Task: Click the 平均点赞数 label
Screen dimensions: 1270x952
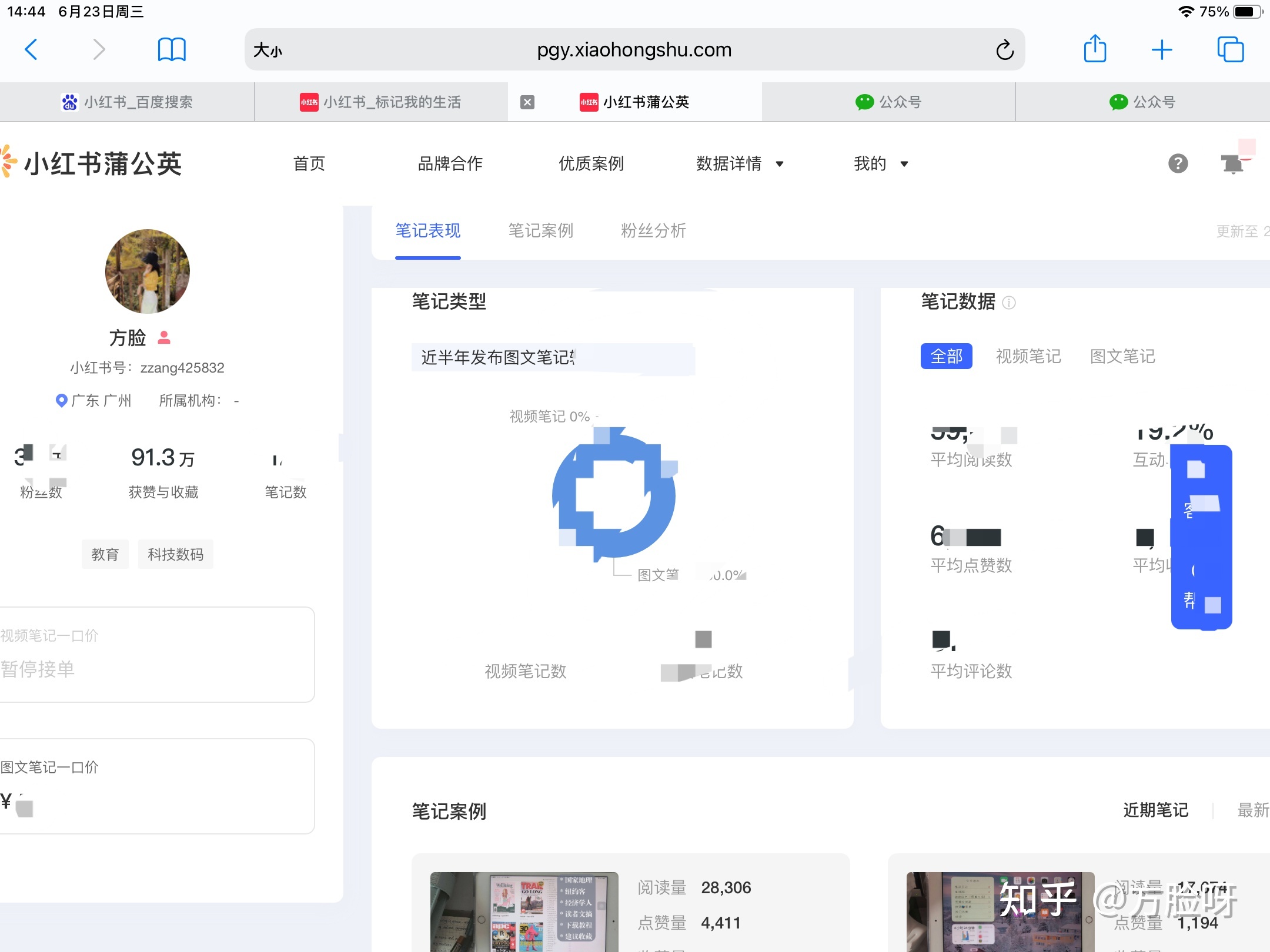Action: (971, 565)
